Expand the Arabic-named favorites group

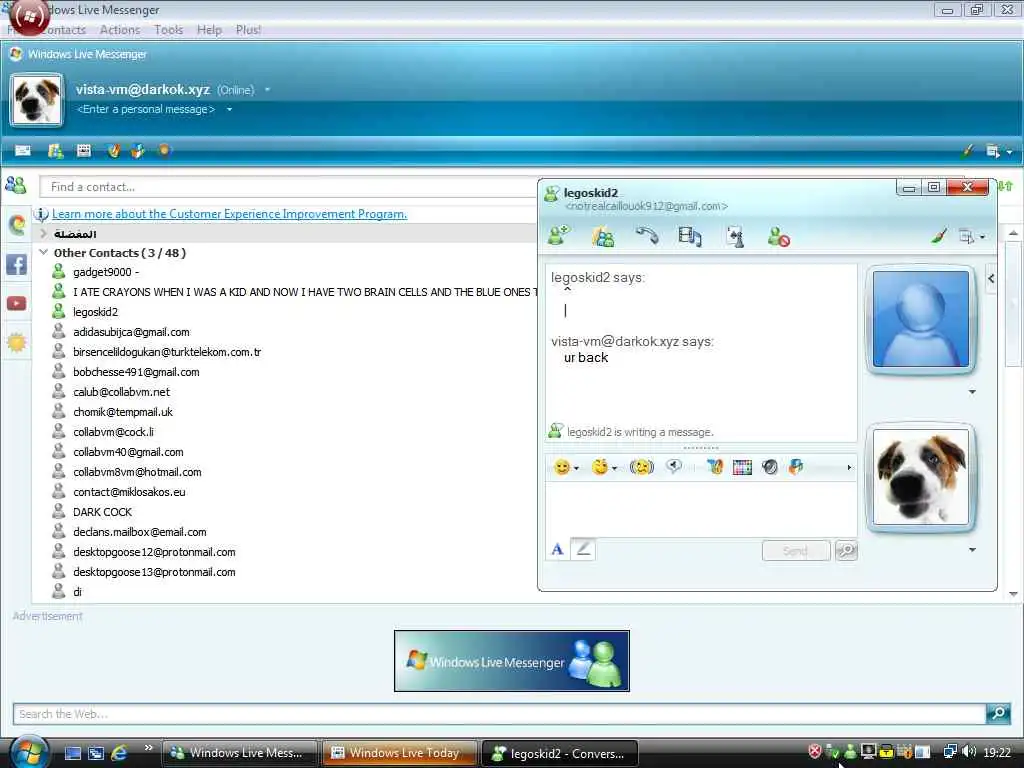[44, 233]
